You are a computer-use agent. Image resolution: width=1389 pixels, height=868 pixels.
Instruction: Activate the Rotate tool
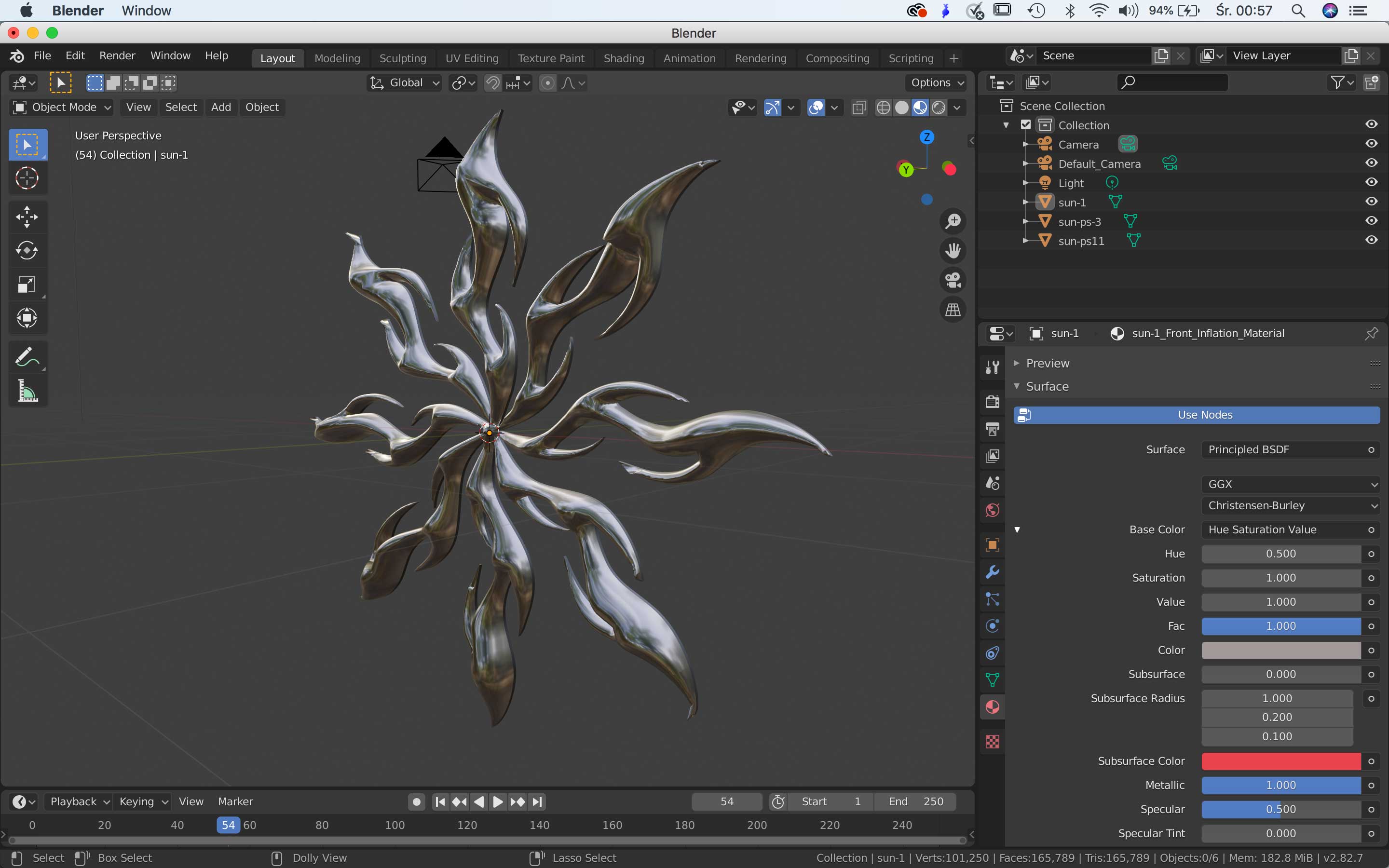point(27,250)
